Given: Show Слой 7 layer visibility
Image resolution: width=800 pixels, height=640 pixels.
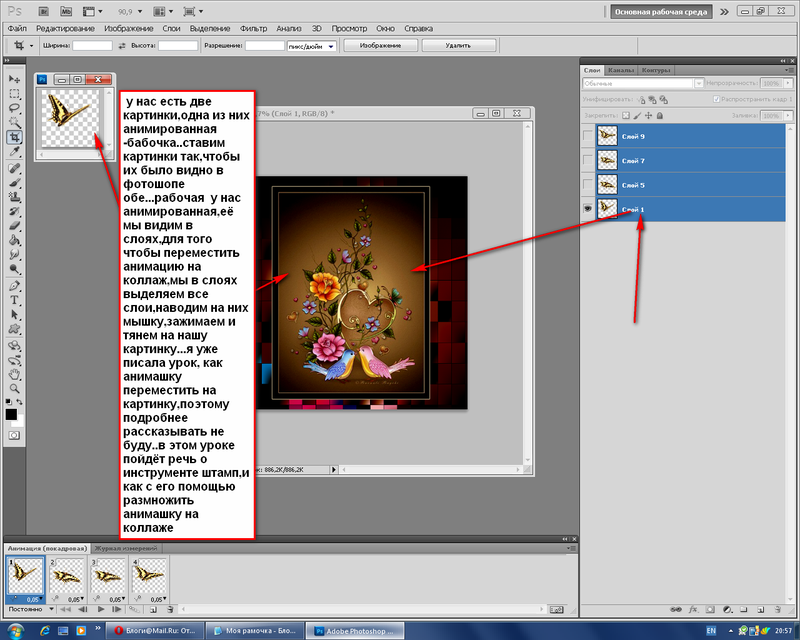Looking at the screenshot, I should (x=588, y=161).
